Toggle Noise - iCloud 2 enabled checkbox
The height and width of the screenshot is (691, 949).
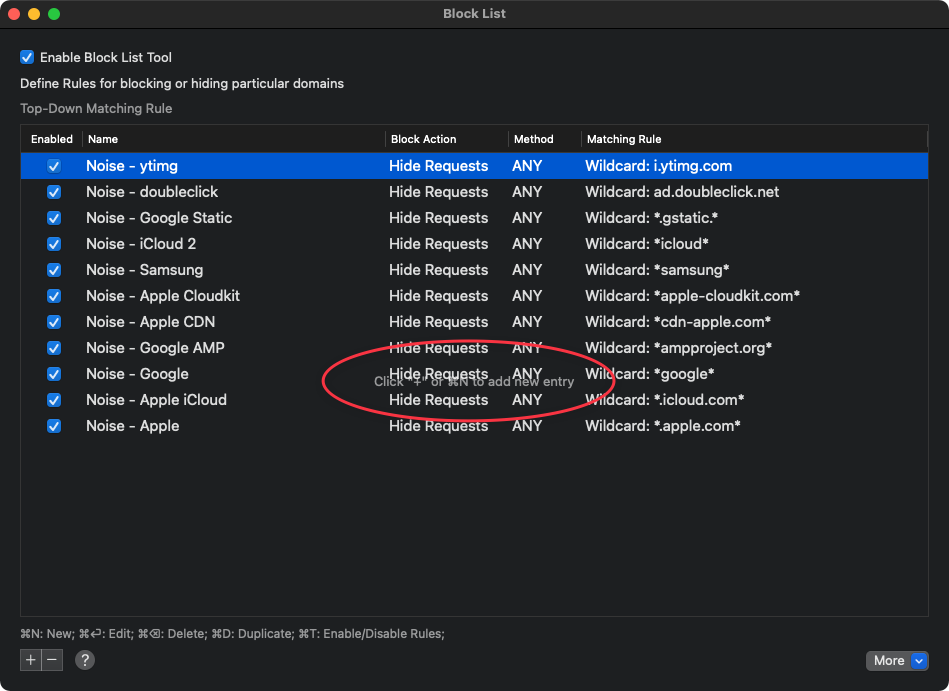[x=54, y=244]
